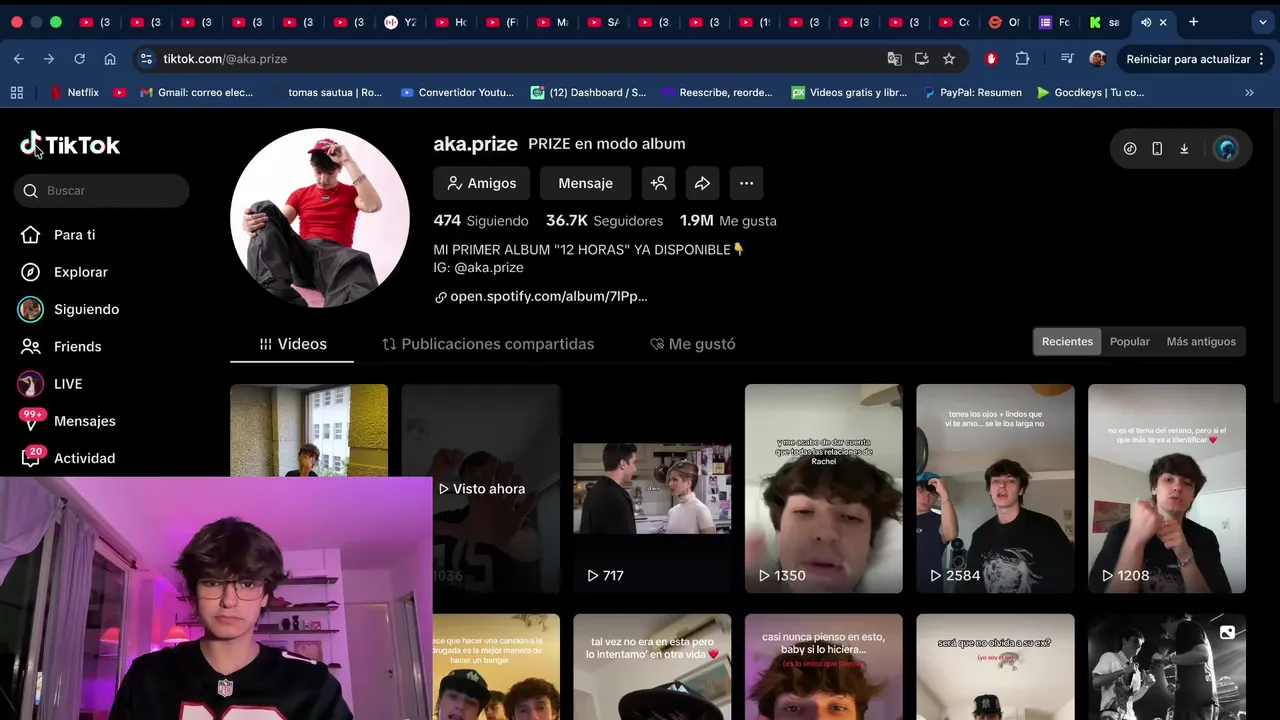Click the install app icon in address bar
1280x720 pixels.
tap(921, 59)
